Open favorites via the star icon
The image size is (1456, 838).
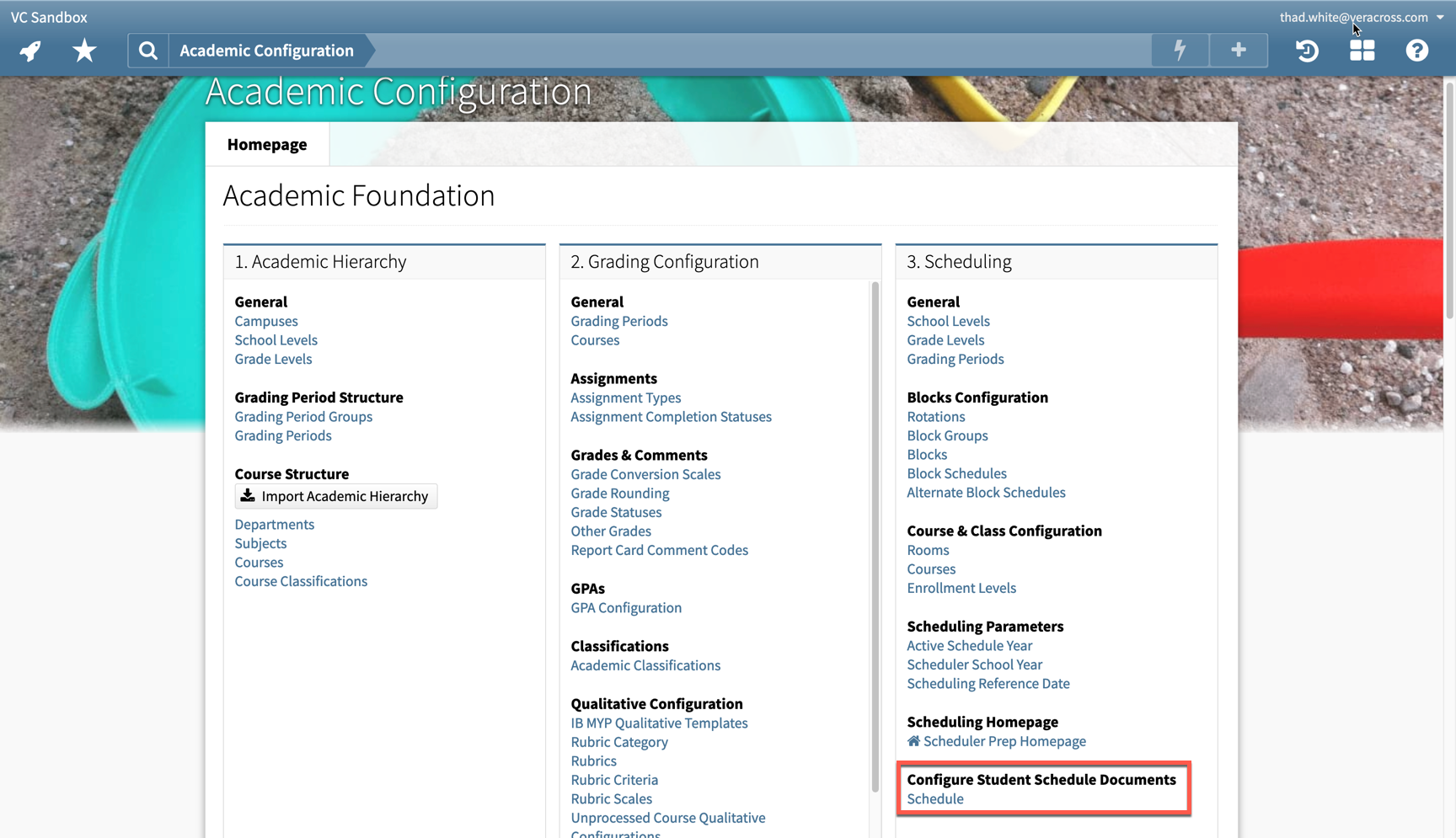click(84, 51)
